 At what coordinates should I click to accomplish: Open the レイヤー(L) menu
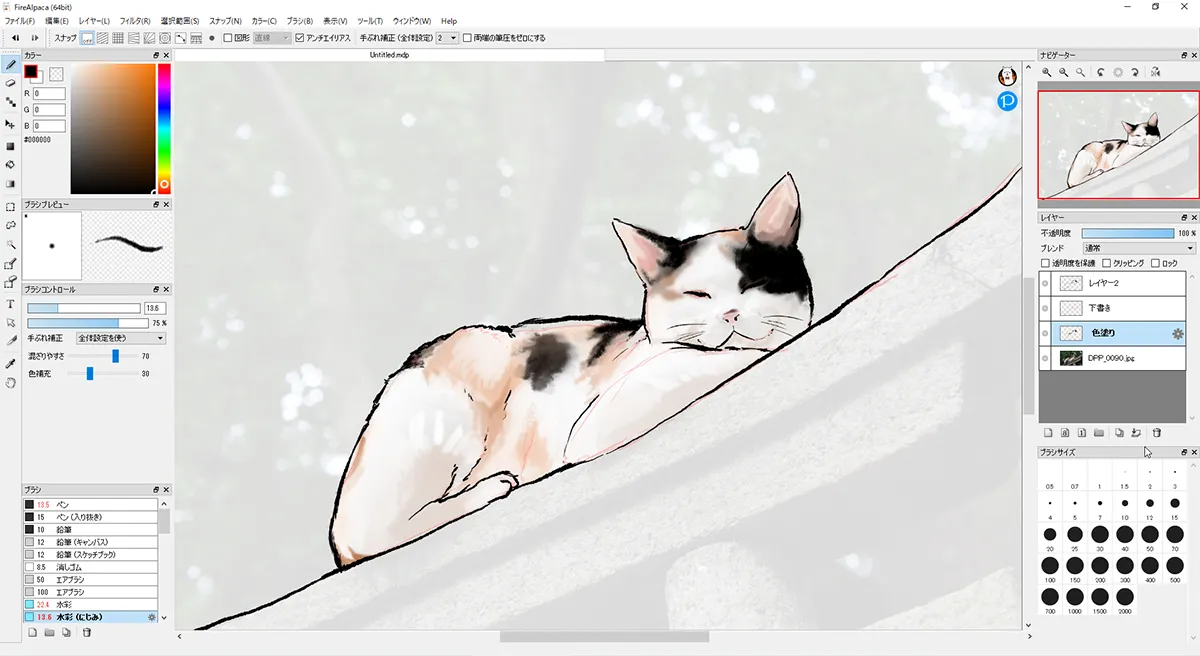click(x=93, y=21)
